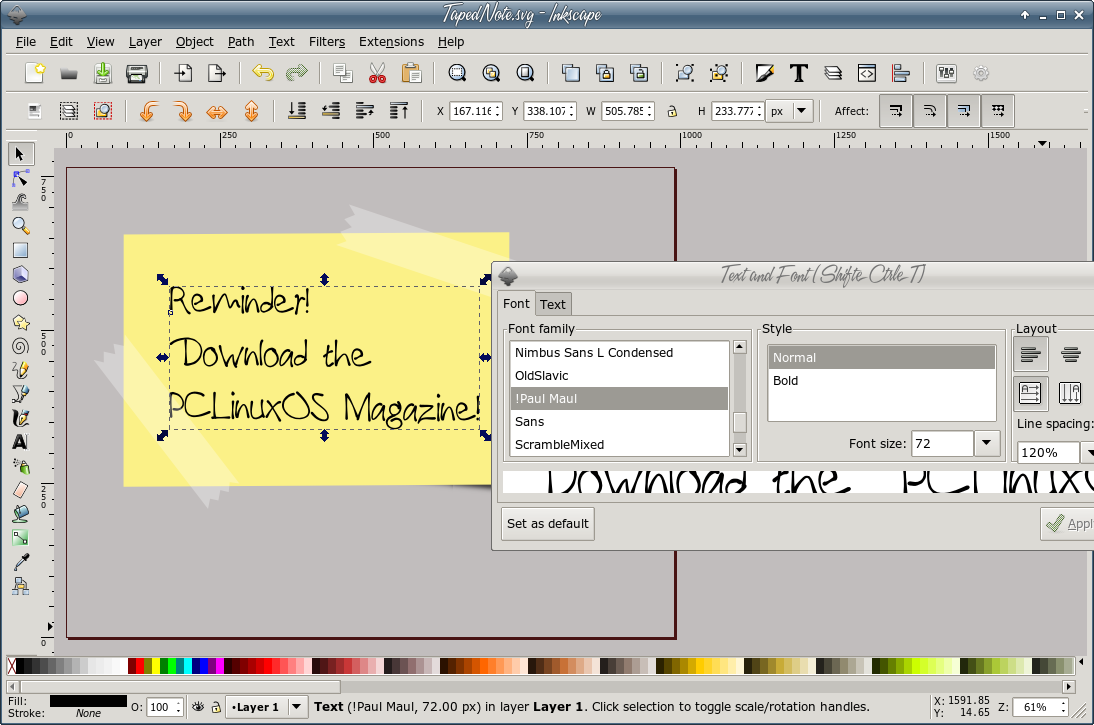Toggle scale stroke width affect button
This screenshot has width=1094, height=725.
(896, 111)
